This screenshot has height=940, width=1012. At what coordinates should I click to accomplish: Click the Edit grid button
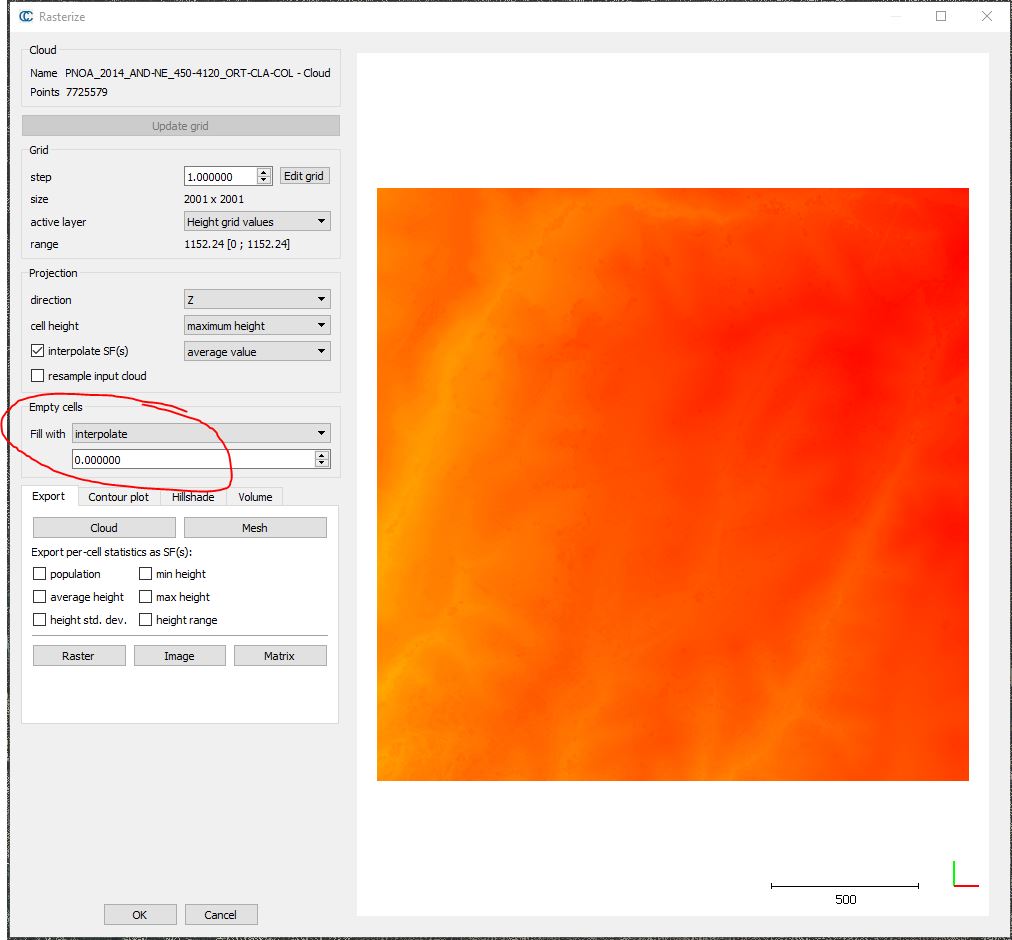[304, 176]
